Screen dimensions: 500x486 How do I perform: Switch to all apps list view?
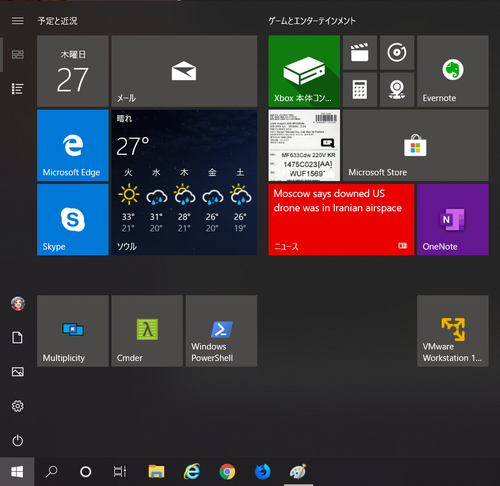(18, 89)
